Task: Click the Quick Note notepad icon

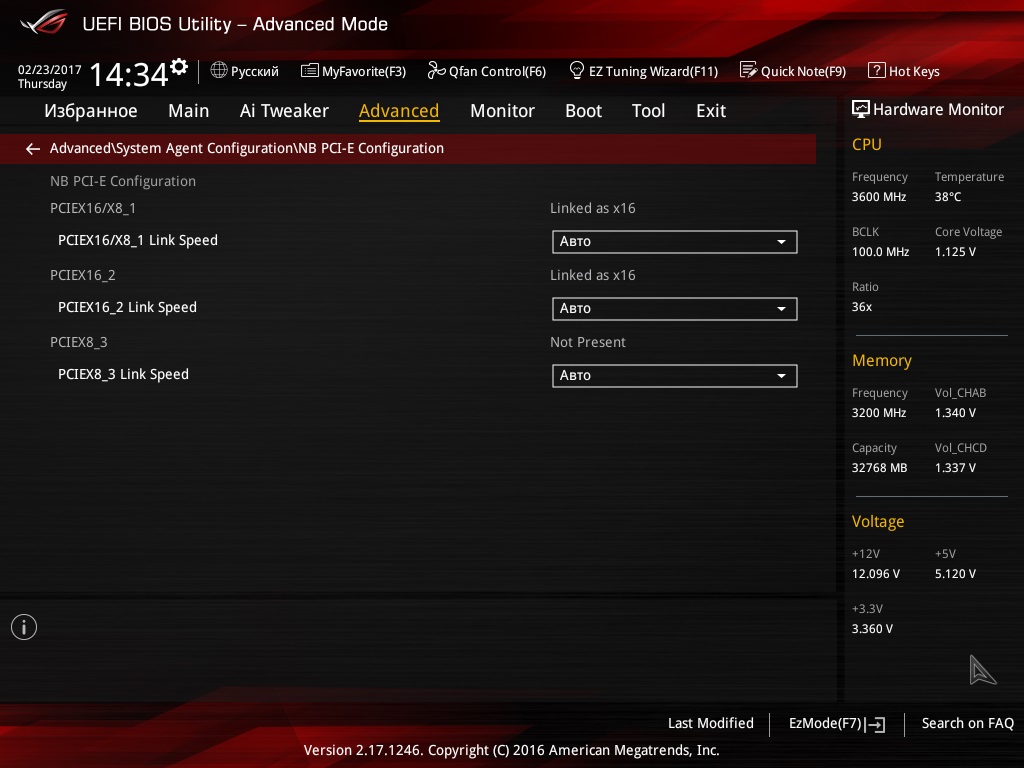Action: coord(748,70)
